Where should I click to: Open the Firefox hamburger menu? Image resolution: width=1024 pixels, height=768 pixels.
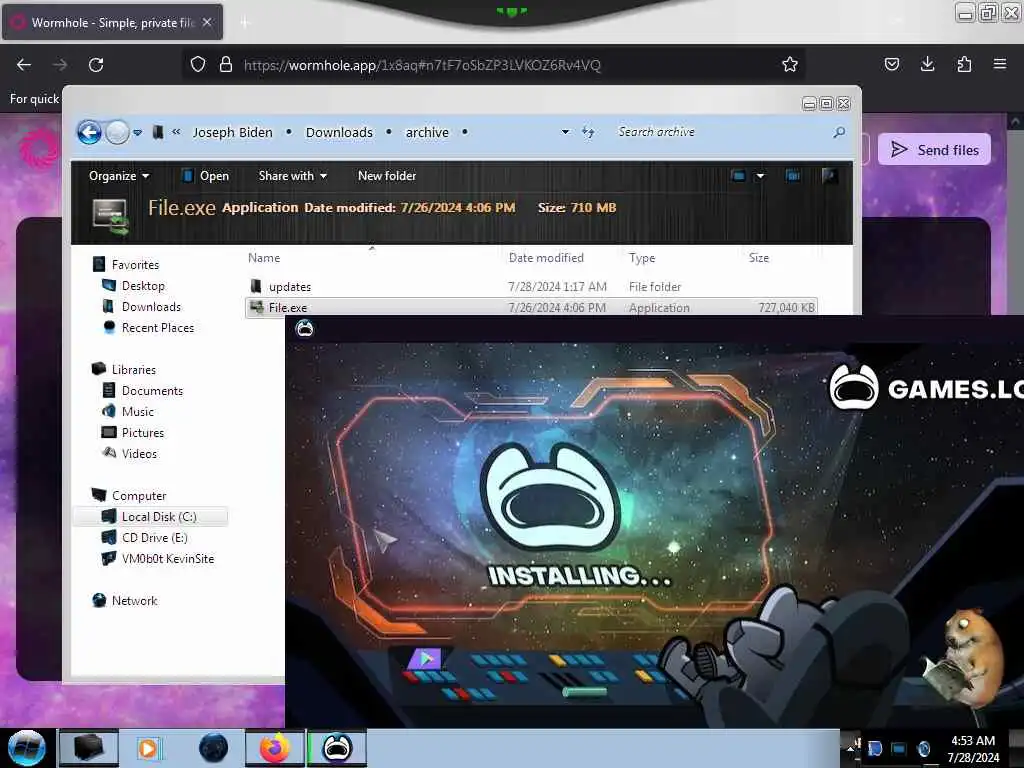point(999,64)
